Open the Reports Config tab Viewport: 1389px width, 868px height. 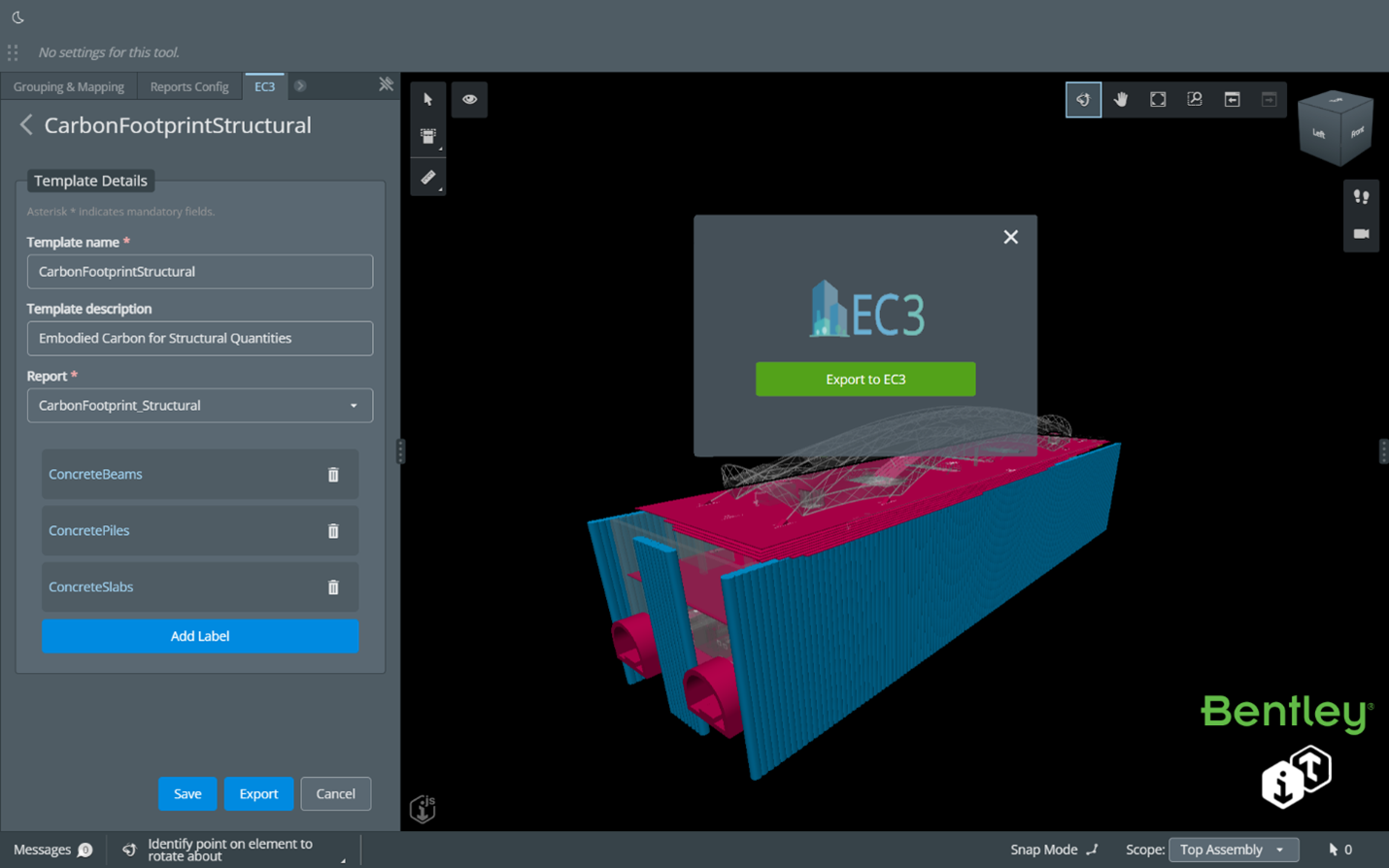tap(188, 85)
